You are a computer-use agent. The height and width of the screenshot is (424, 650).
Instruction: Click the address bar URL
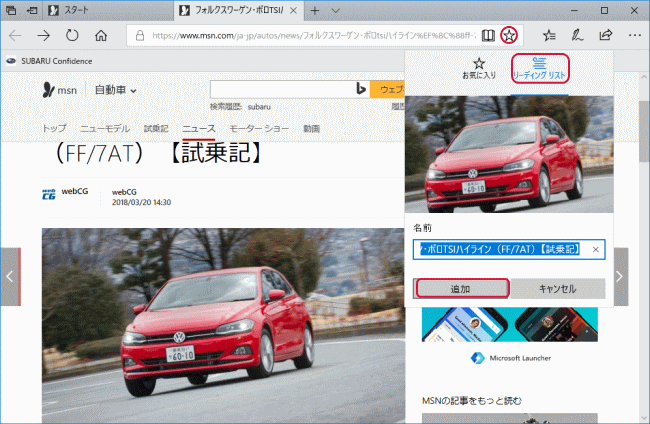313,36
